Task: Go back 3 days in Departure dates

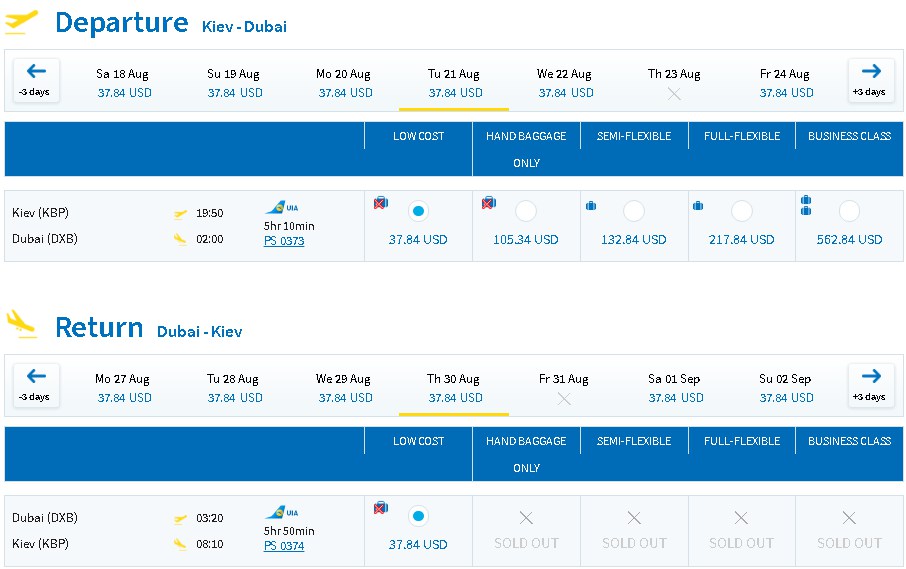Action: tap(36, 80)
